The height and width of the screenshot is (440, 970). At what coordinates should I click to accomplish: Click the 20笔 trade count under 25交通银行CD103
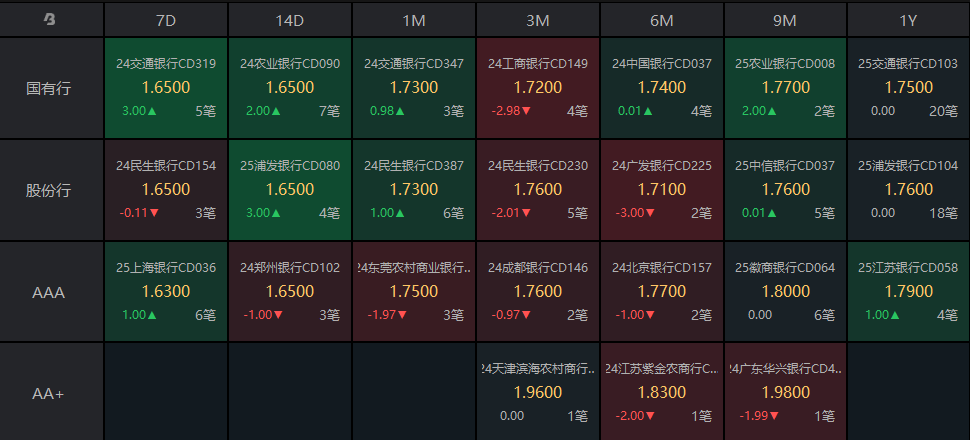[943, 111]
